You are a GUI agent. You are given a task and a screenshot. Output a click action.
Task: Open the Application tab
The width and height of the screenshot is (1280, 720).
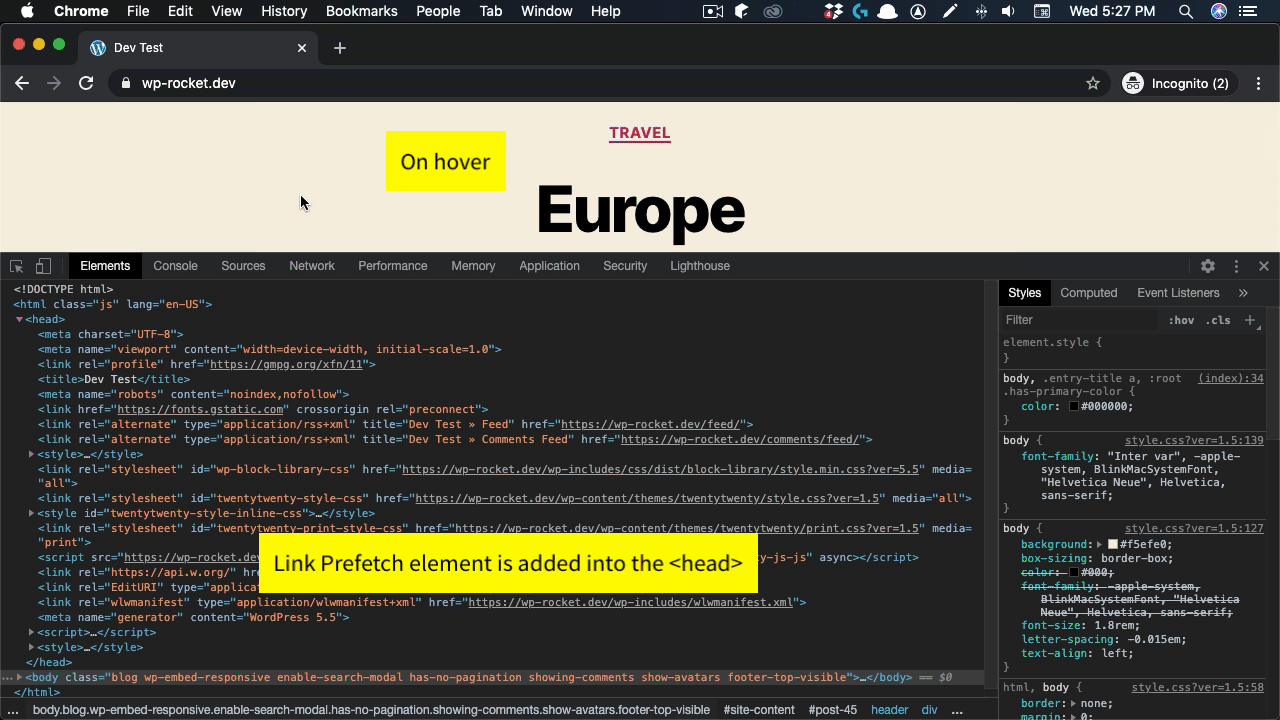549,266
